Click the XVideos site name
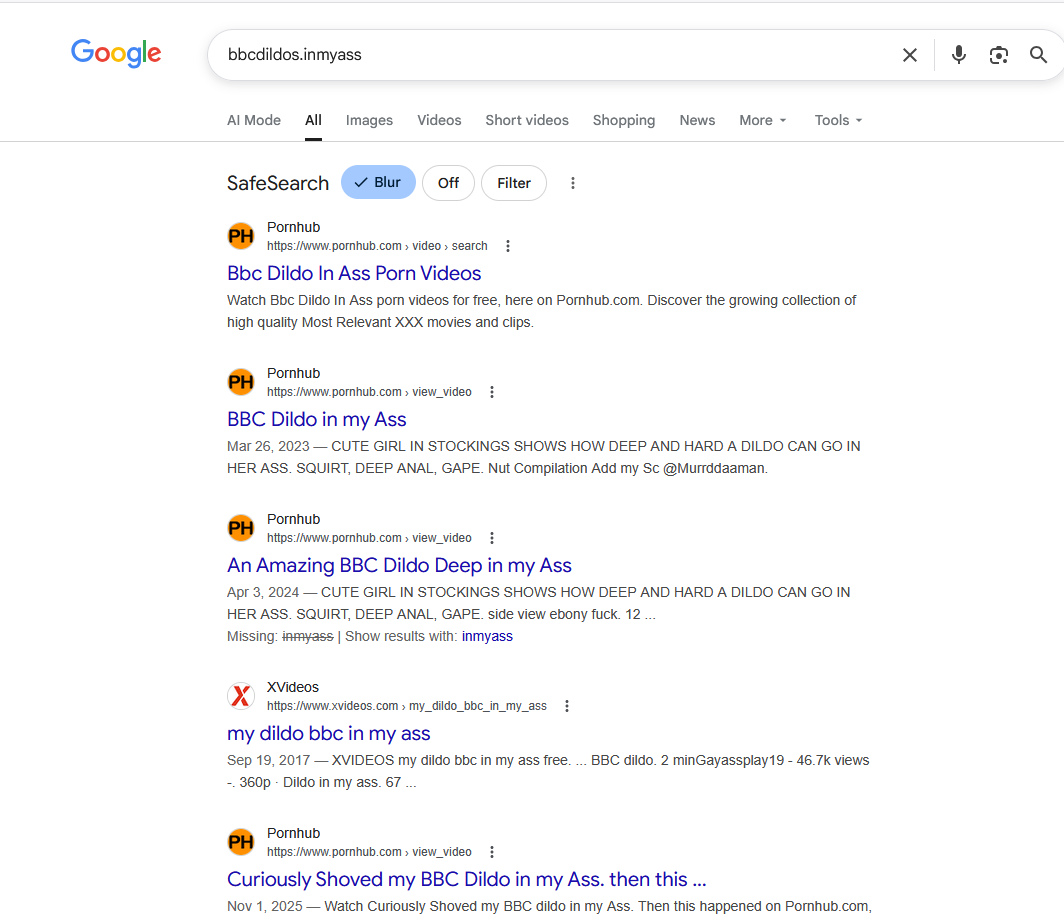Screen dimensions: 1064x916 pos(292,687)
